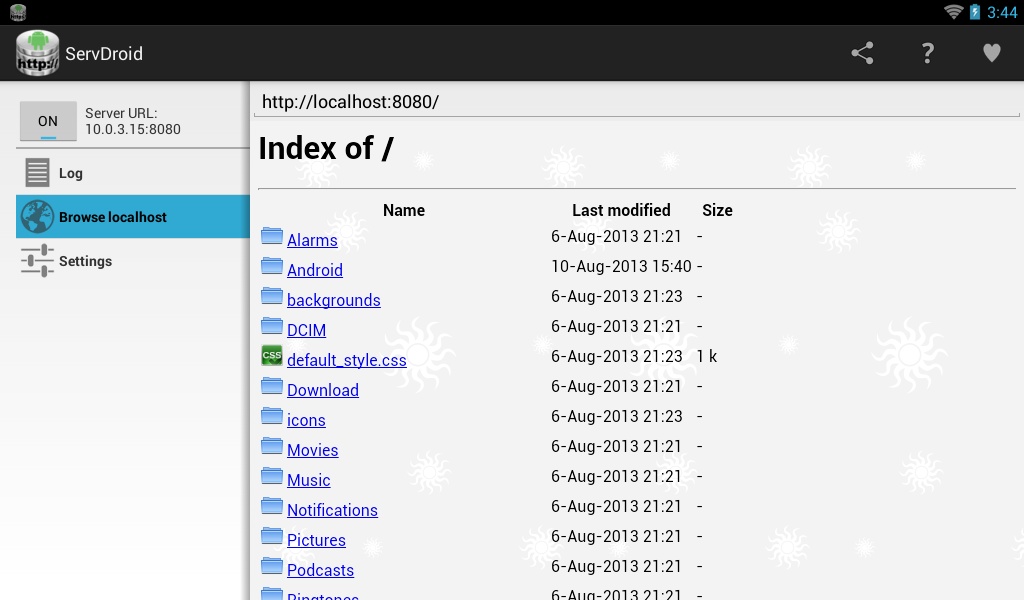This screenshot has height=600, width=1024.
Task: Click the folder icon beside Pictures
Action: (272, 536)
